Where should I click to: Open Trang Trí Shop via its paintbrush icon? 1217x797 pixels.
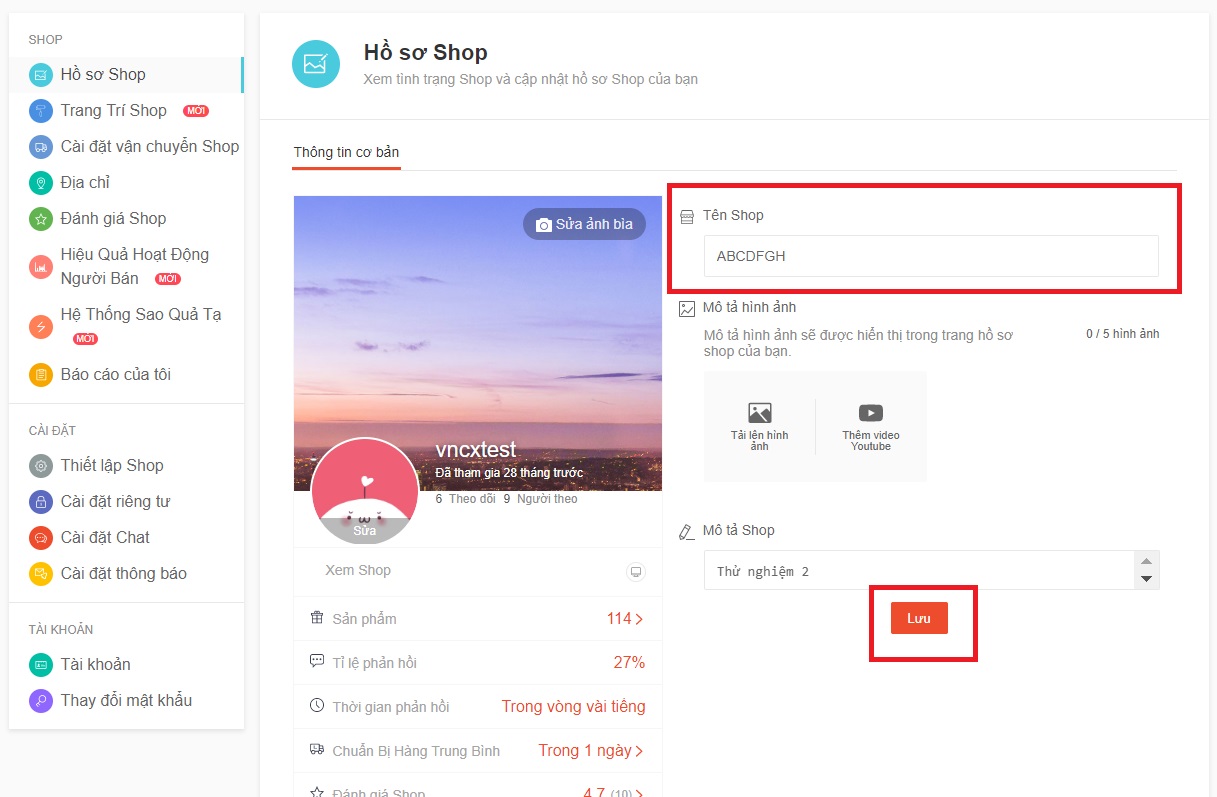pos(40,110)
